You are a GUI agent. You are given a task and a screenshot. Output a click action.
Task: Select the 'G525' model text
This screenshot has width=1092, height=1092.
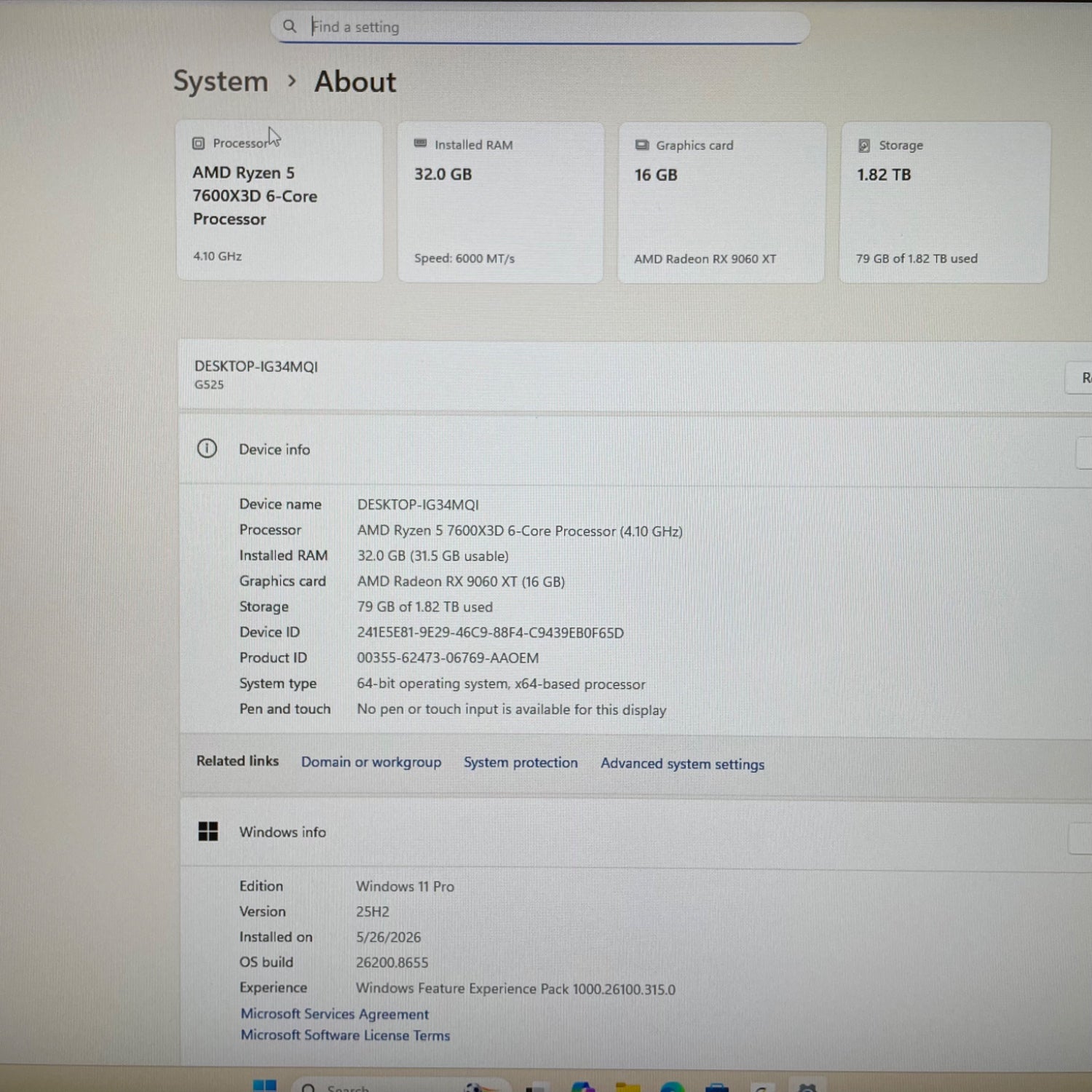[209, 384]
